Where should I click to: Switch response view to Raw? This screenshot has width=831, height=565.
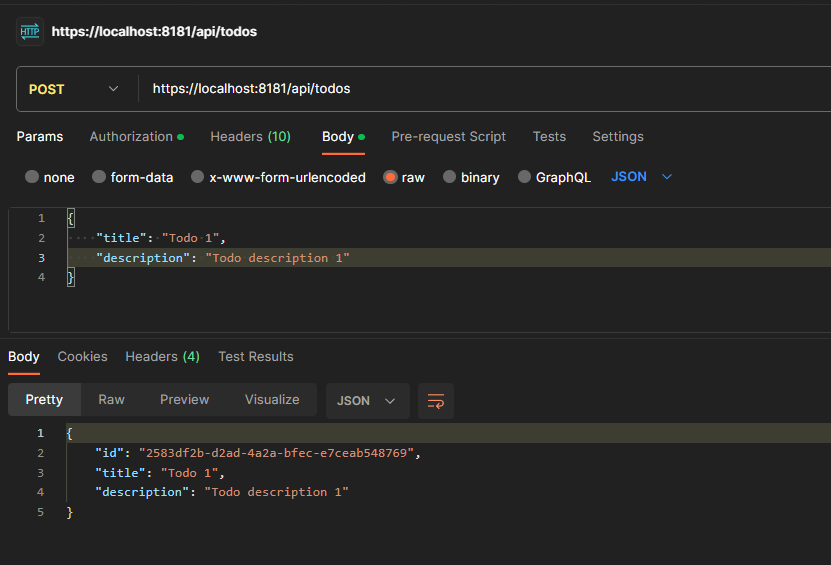[111, 400]
